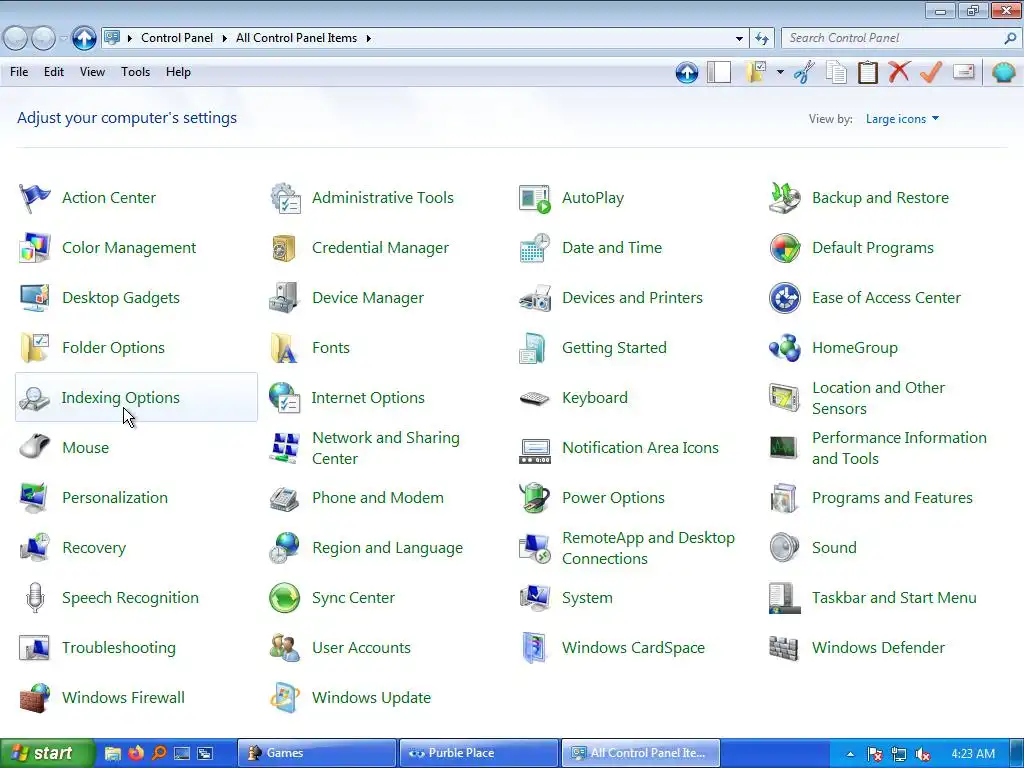This screenshot has height=768, width=1024.
Task: Open Backup and Restore icon
Action: 784,198
